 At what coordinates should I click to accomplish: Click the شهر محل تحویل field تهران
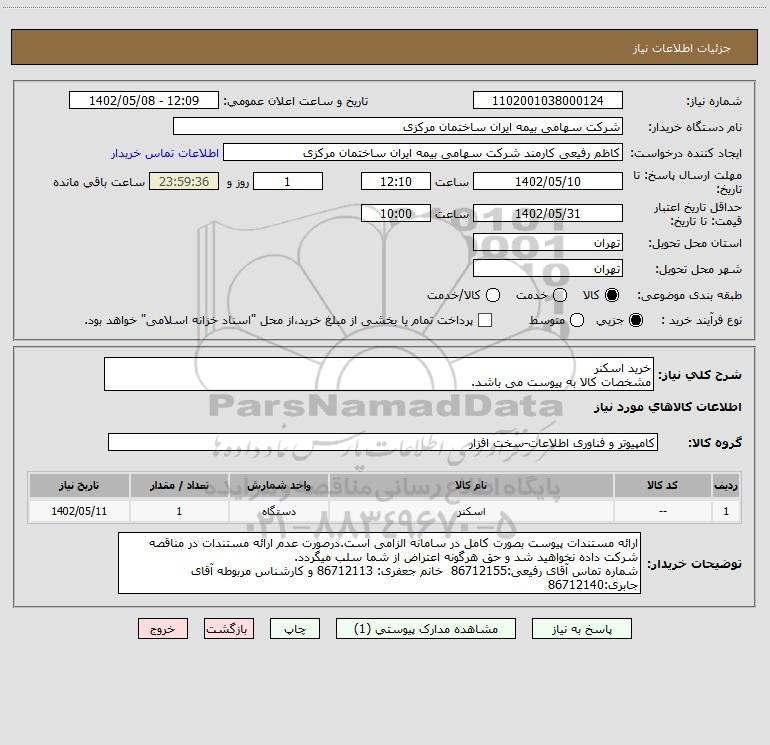548,269
